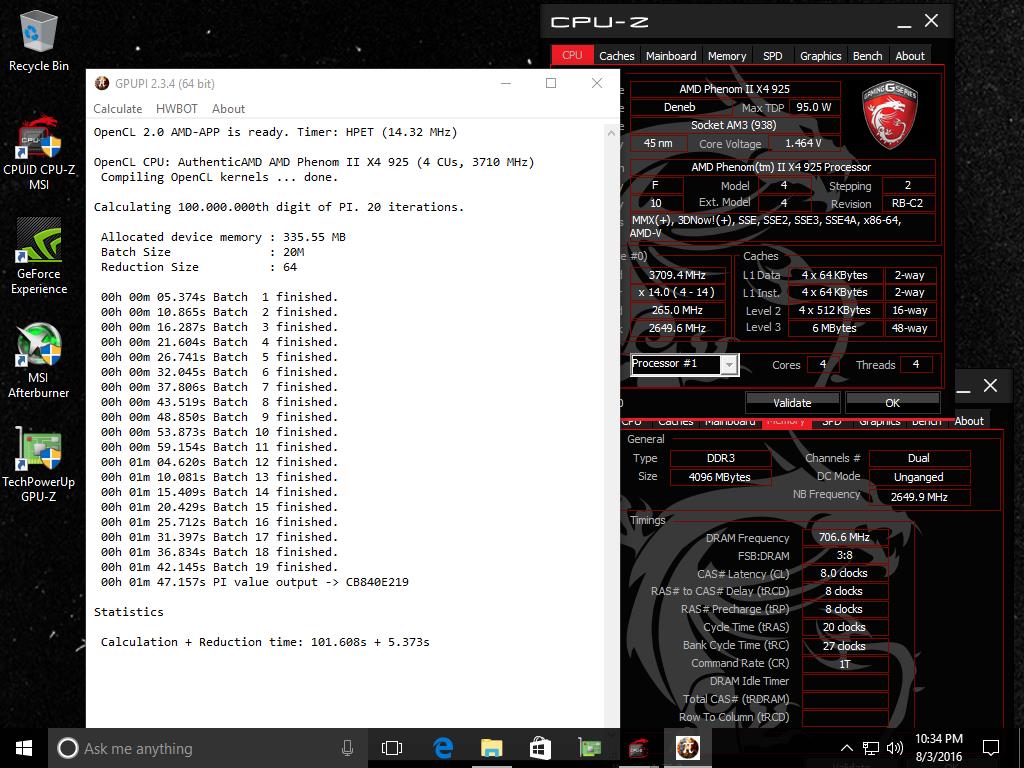Open the Recycle Bin desktop icon
The image size is (1024, 768).
click(x=39, y=41)
